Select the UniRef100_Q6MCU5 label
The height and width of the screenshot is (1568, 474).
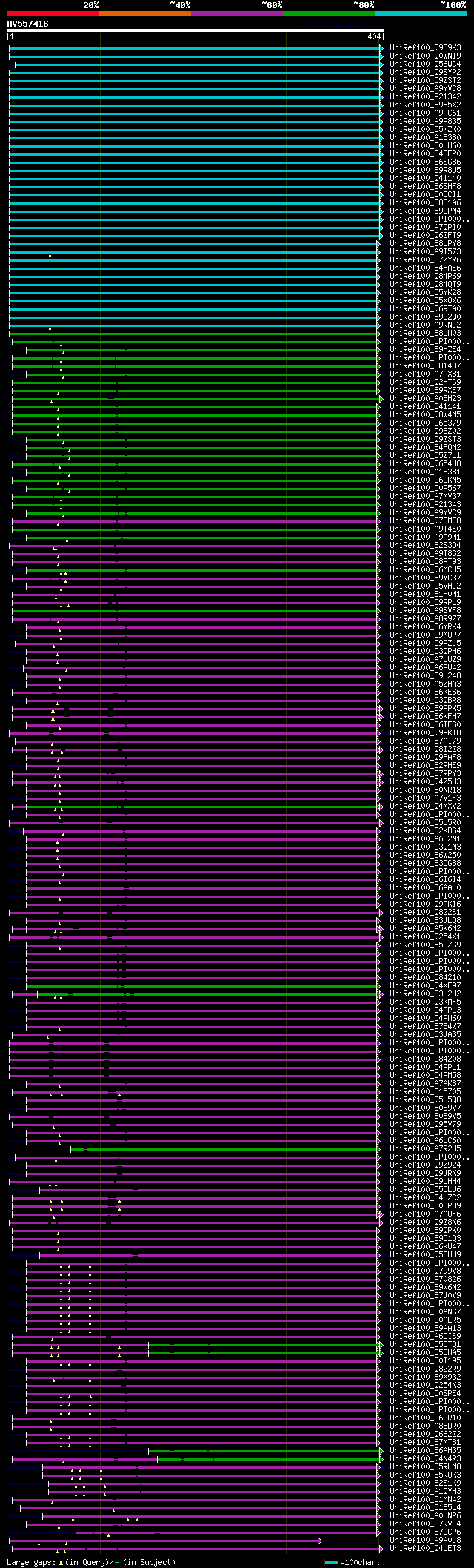(x=425, y=570)
